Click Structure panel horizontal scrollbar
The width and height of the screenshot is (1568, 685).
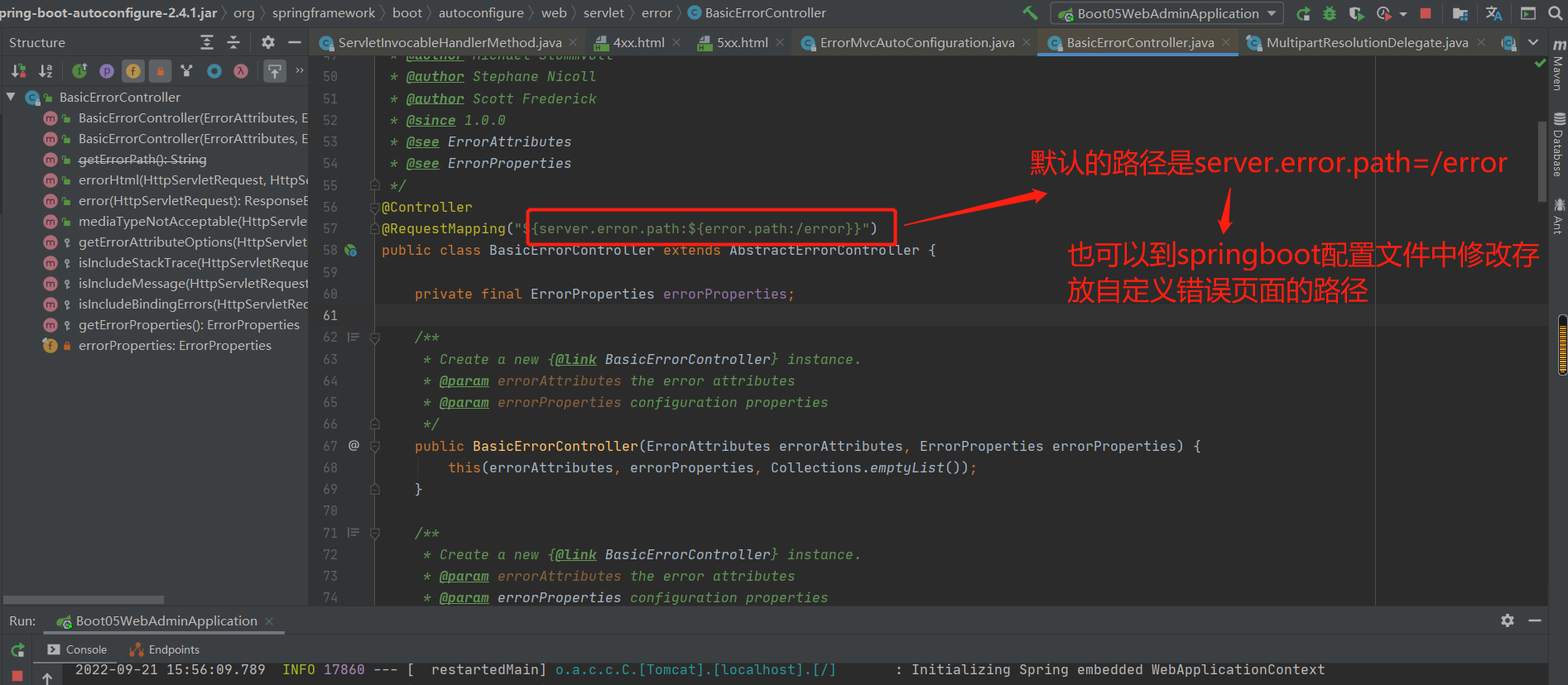(84, 600)
